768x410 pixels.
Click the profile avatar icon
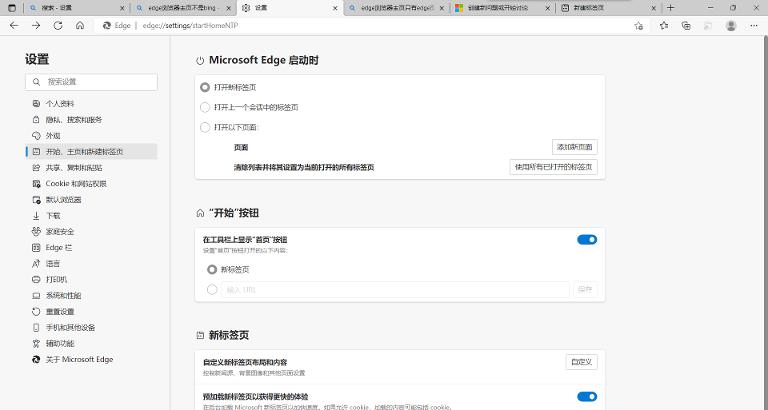click(x=731, y=25)
